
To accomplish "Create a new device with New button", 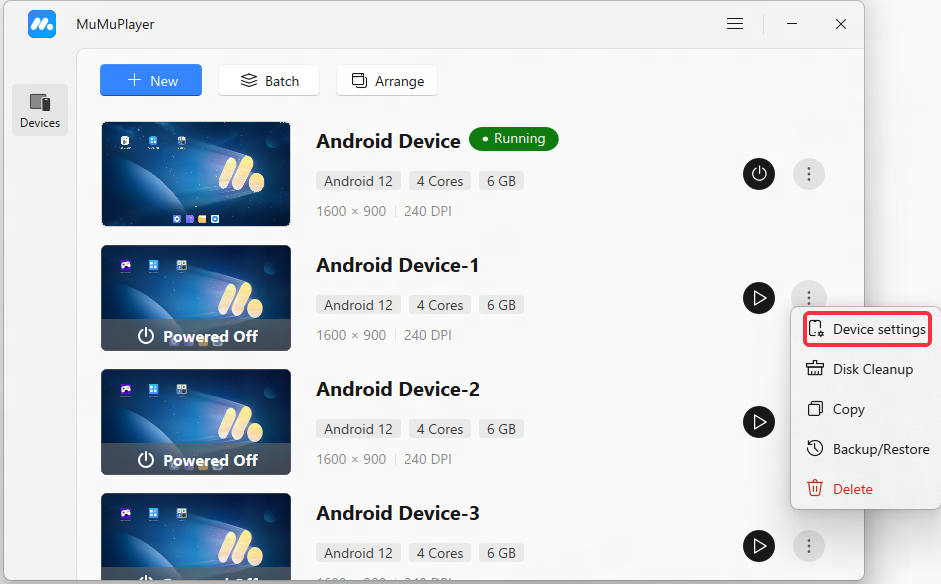I will [151, 80].
